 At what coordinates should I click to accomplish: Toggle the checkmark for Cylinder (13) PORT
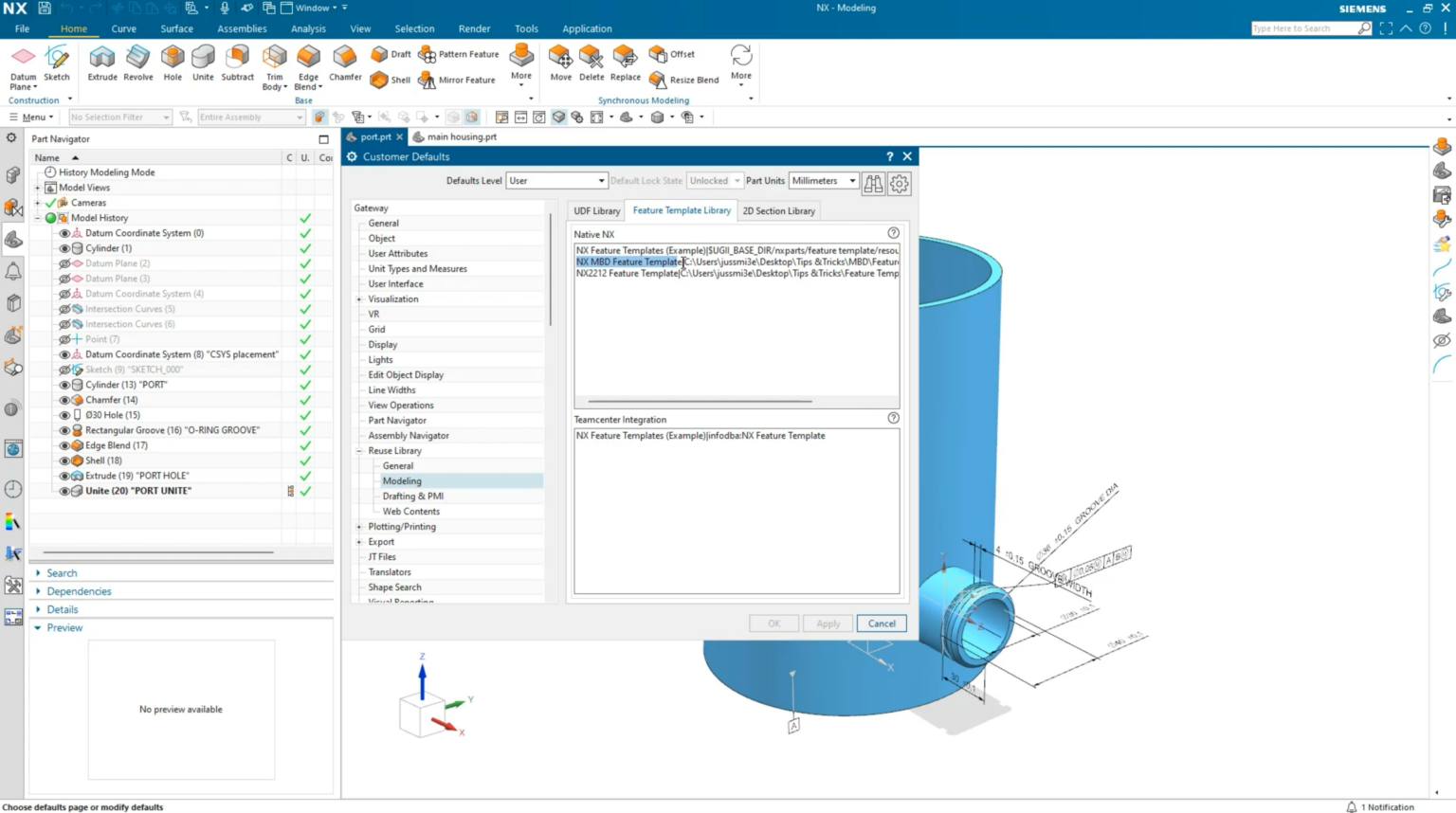[305, 384]
